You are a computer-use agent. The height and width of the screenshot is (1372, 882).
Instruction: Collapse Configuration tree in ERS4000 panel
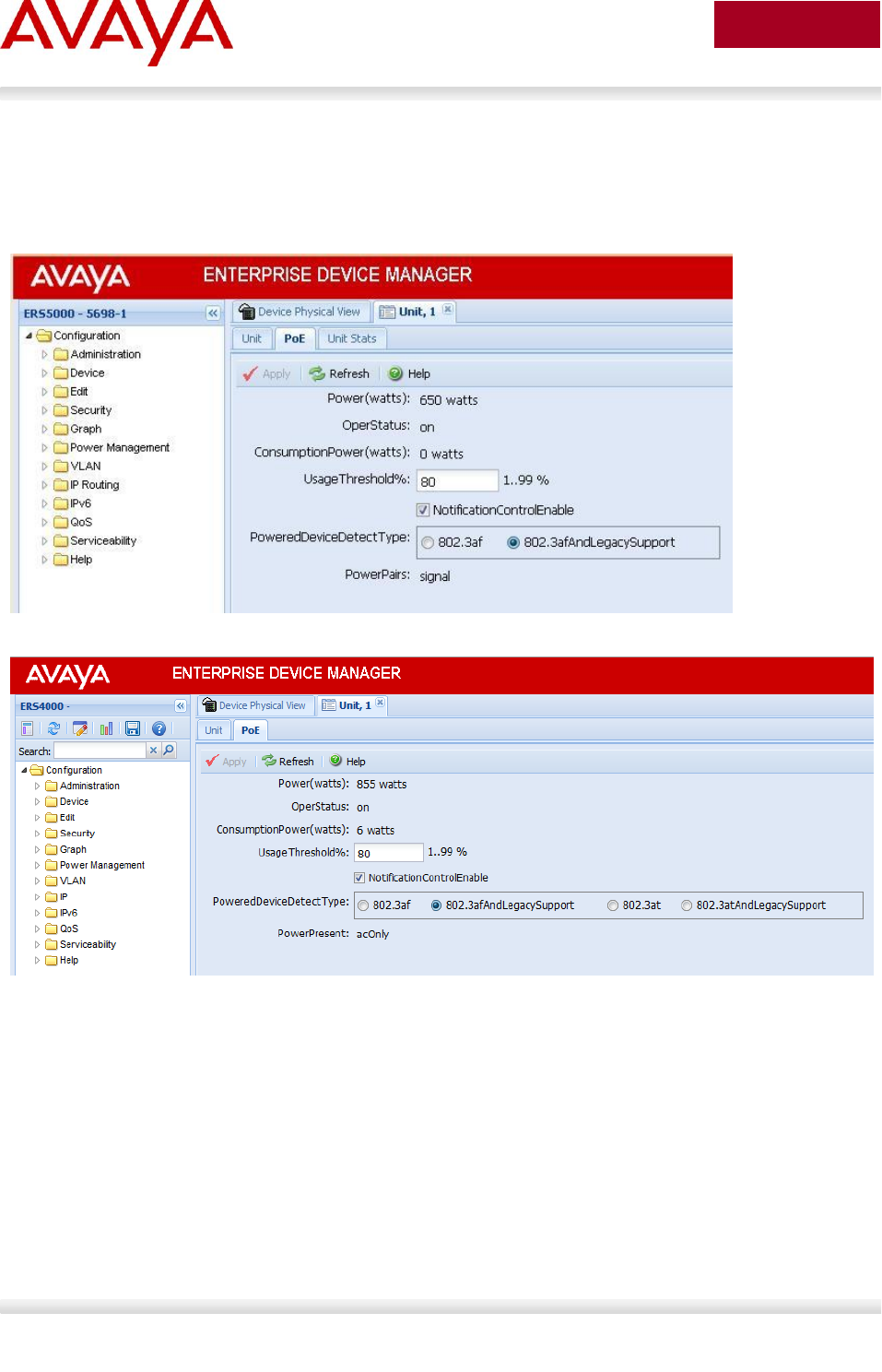point(24,770)
